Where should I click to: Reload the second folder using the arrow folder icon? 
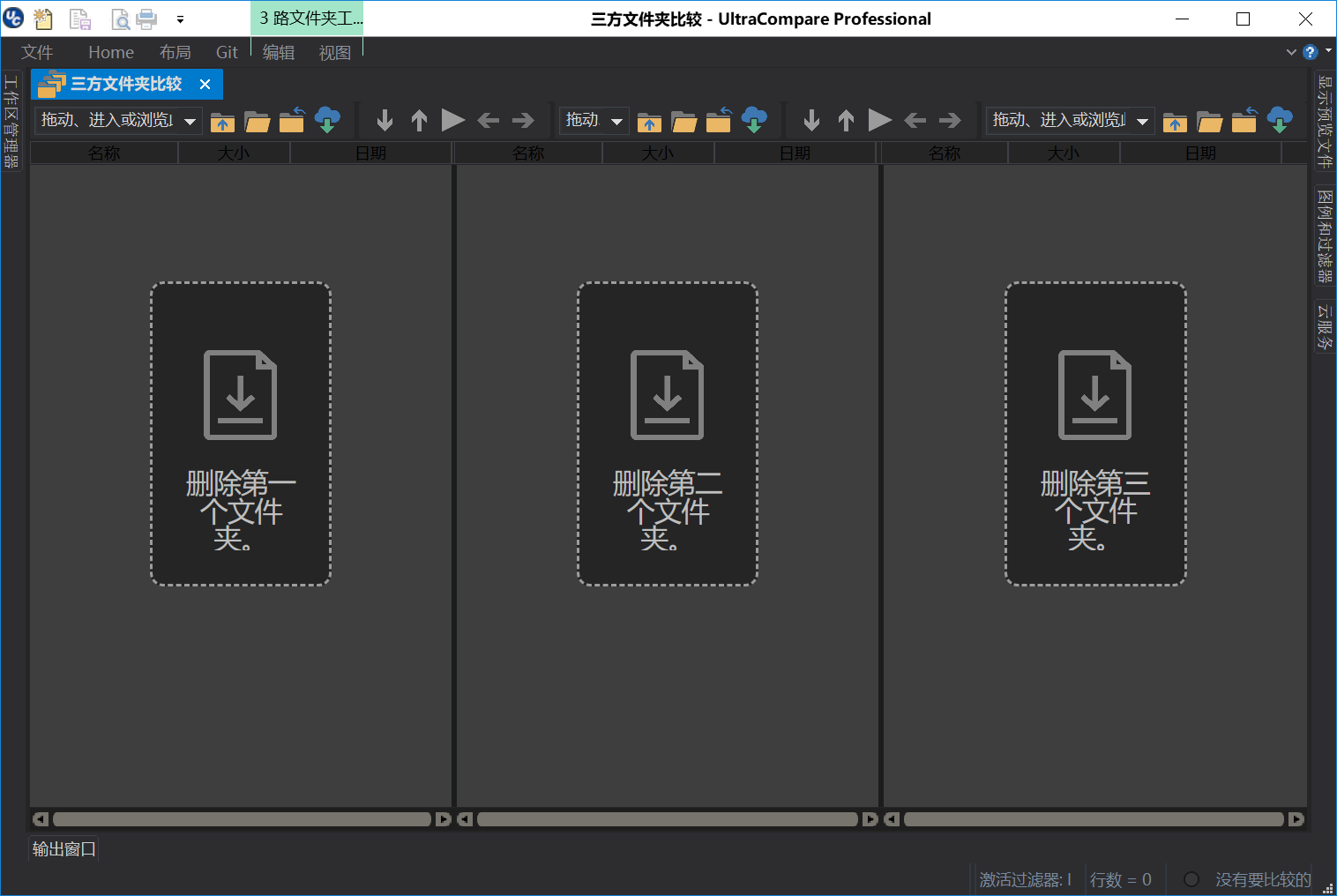pyautogui.click(x=719, y=119)
